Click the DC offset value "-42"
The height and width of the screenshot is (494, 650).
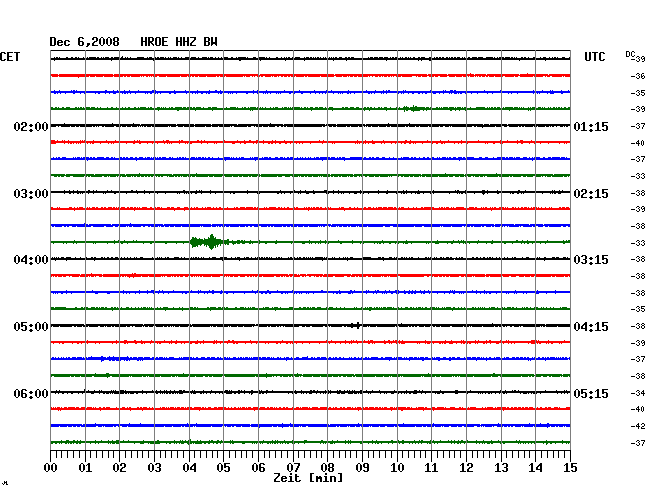click(x=638, y=426)
